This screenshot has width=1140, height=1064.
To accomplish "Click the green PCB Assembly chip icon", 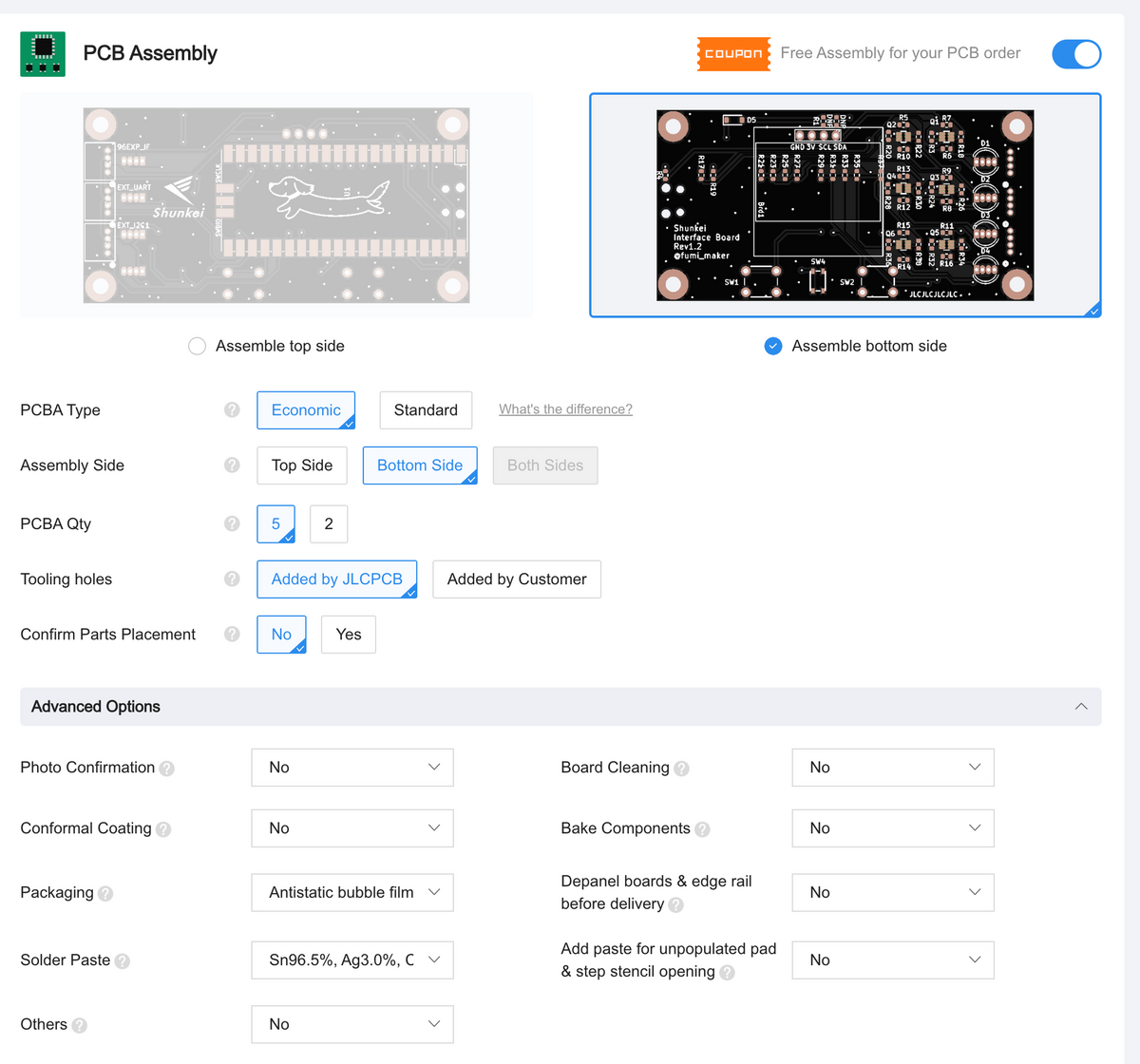I will [43, 54].
